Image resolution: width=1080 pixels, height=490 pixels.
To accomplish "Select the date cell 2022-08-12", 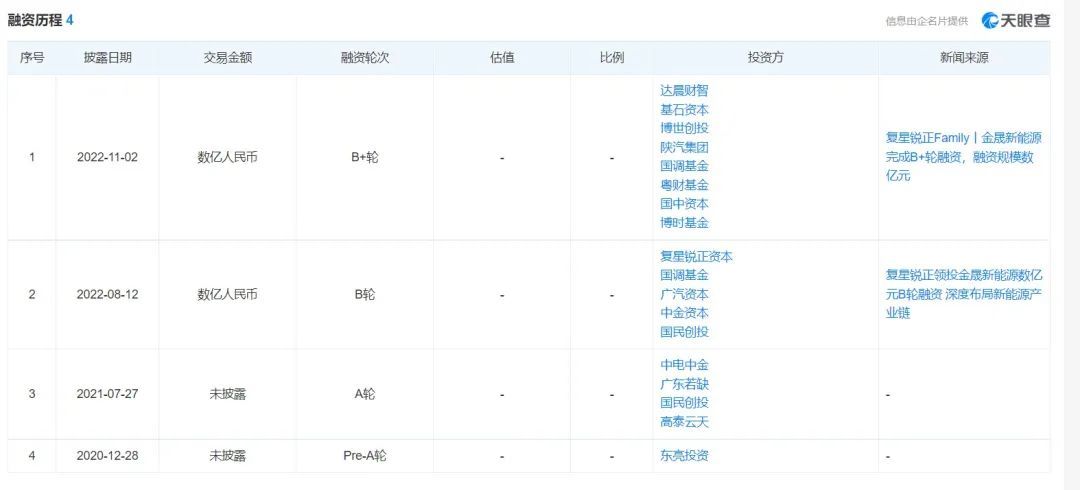I will pyautogui.click(x=107, y=294).
